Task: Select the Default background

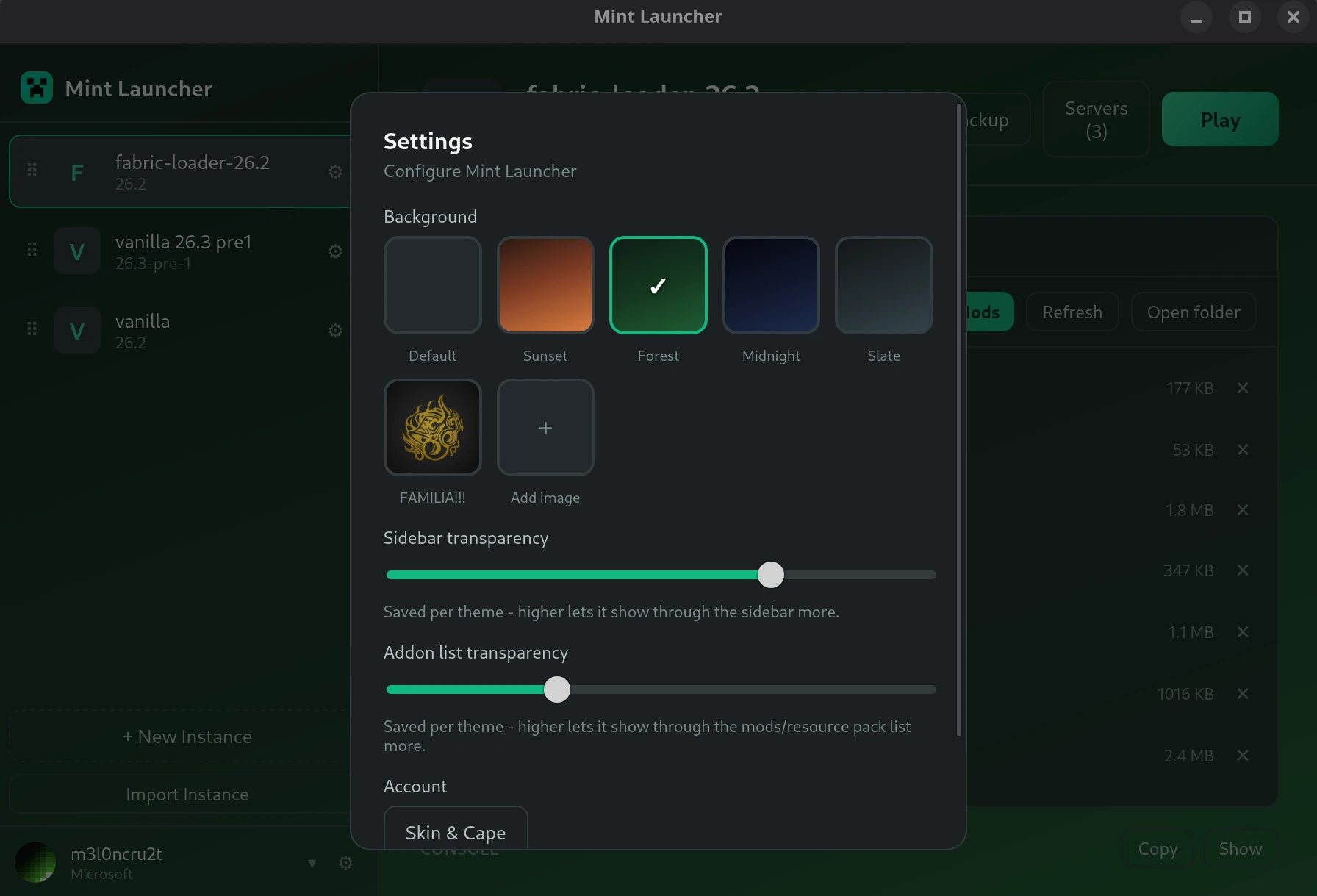Action: pos(433,285)
